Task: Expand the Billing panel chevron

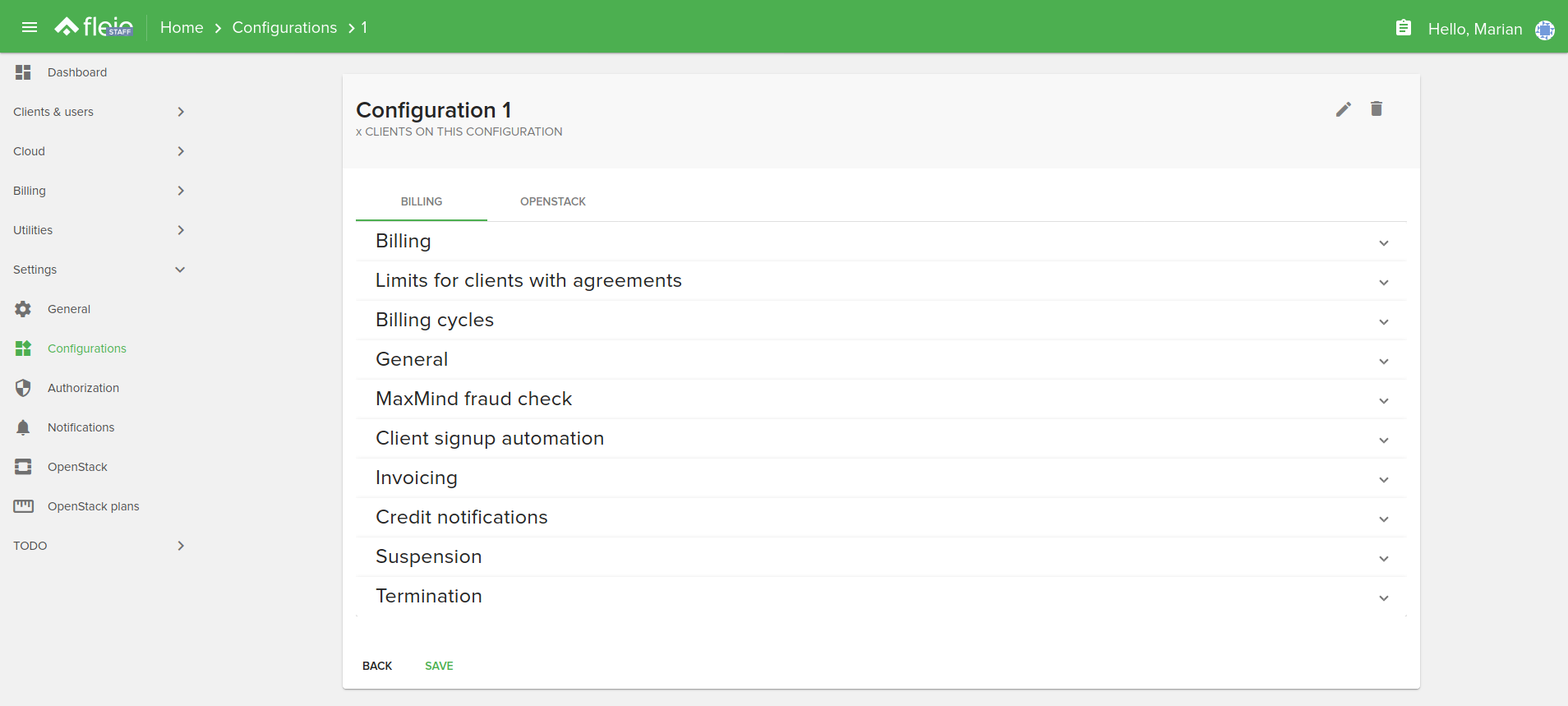Action: pyautogui.click(x=1384, y=242)
